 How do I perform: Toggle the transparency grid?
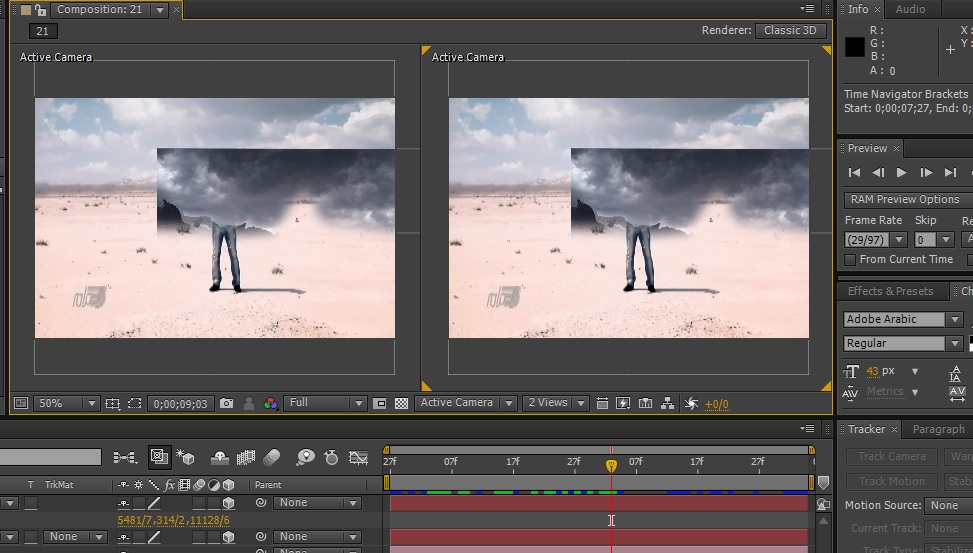(x=401, y=403)
